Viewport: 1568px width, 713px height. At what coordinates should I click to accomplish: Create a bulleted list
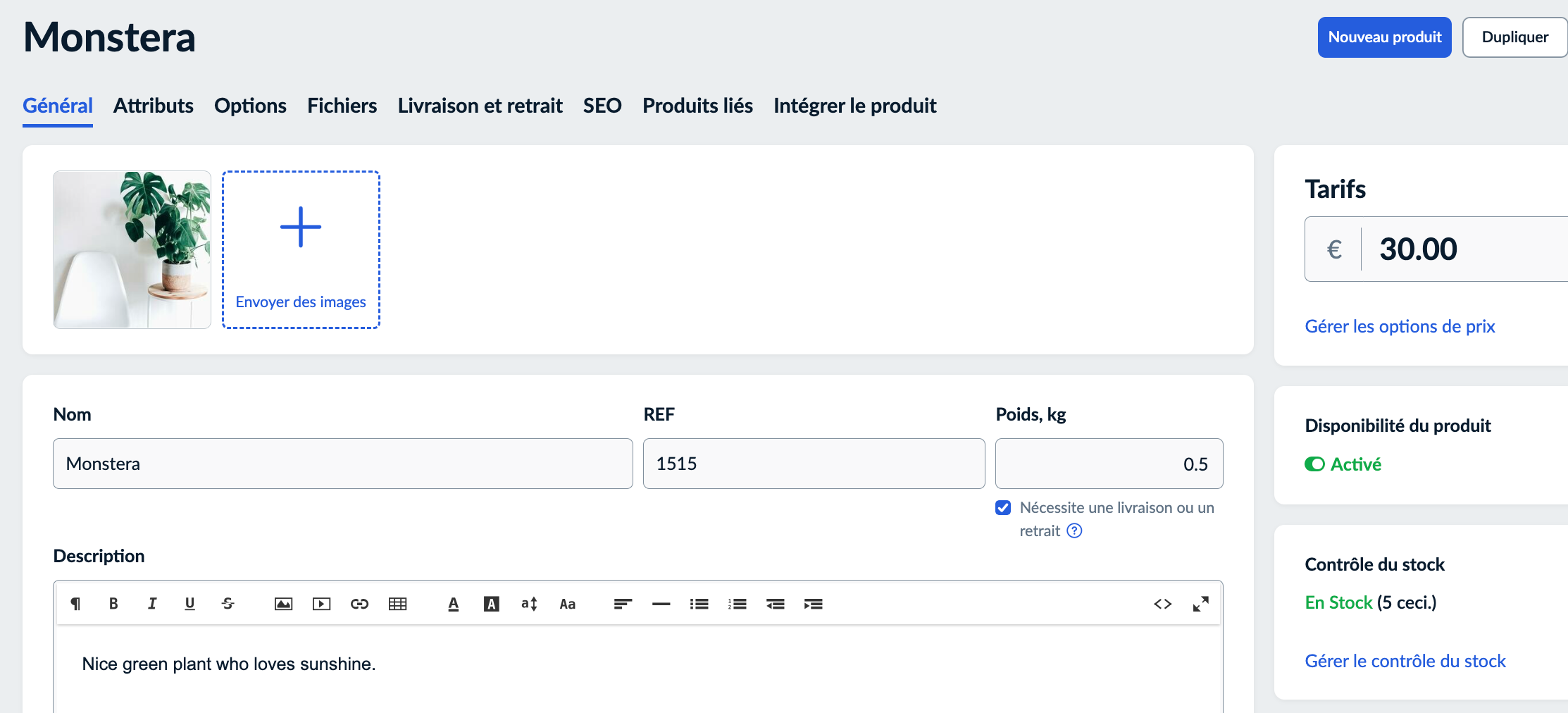pos(699,604)
